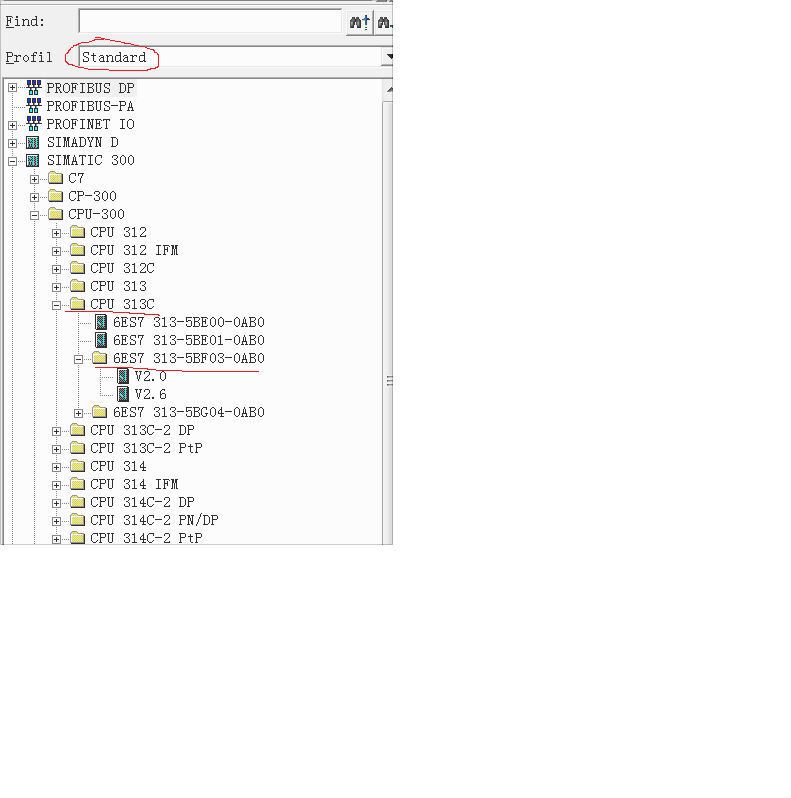Viewport: 791px width, 798px height.
Task: Select module icon for 6ES7 313-5BE01-0AB0
Action: point(101,339)
